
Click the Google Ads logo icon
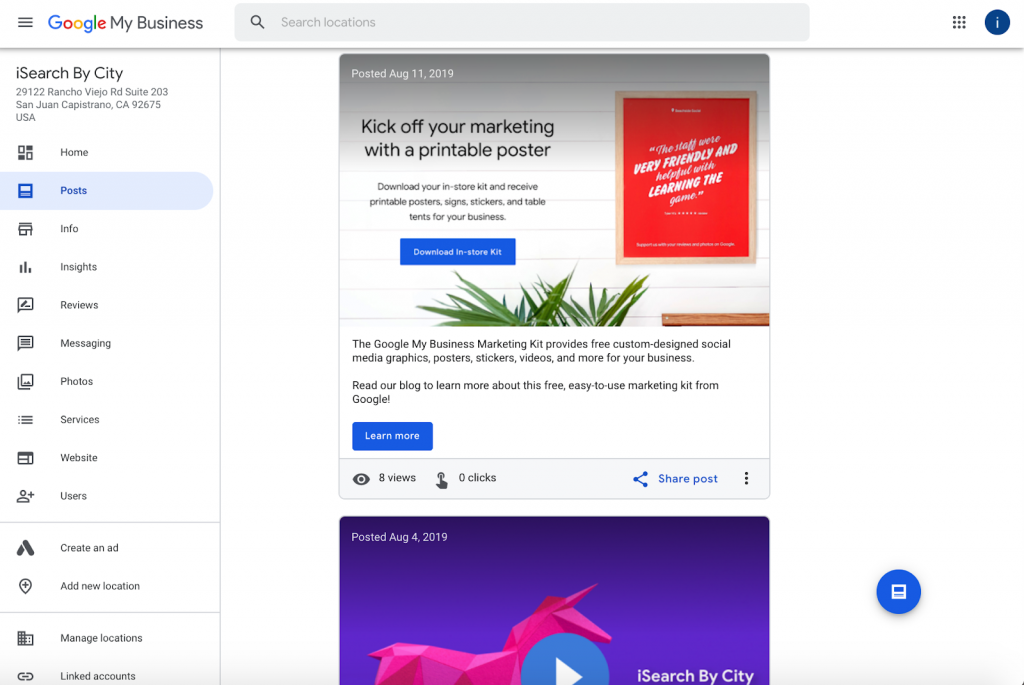tap(25, 548)
